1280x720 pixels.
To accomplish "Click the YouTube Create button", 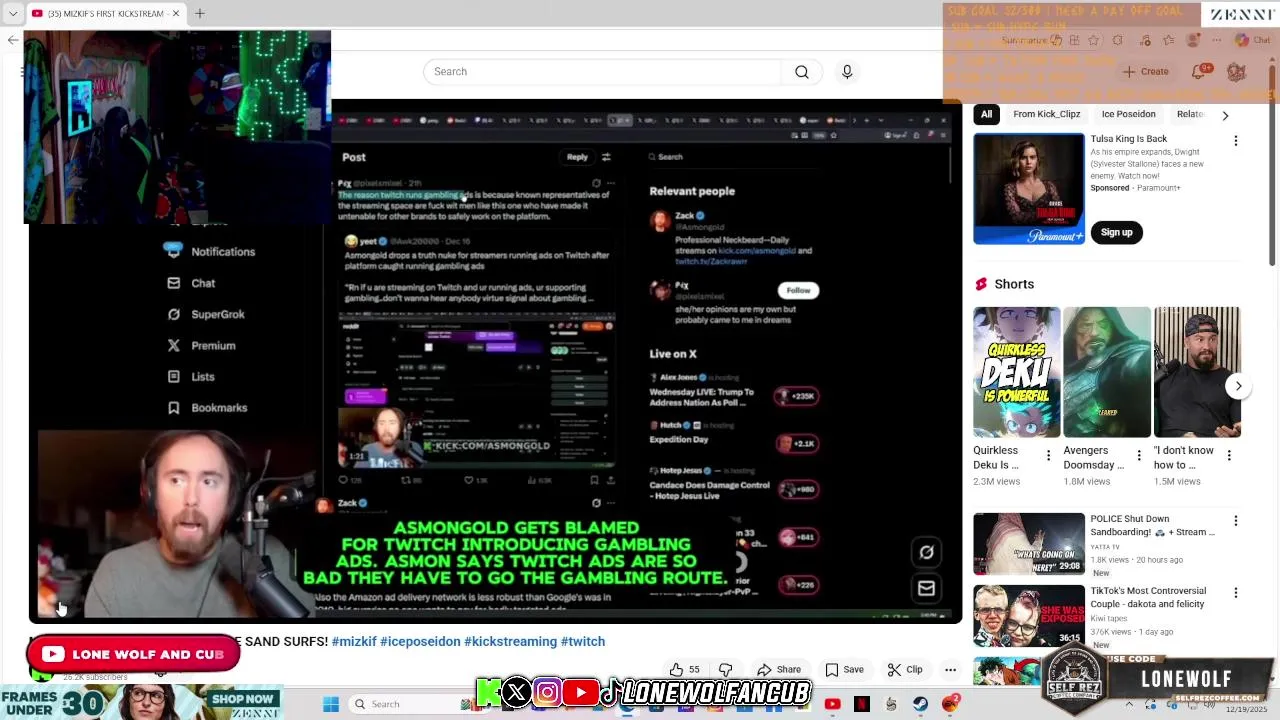I will coord(1145,72).
